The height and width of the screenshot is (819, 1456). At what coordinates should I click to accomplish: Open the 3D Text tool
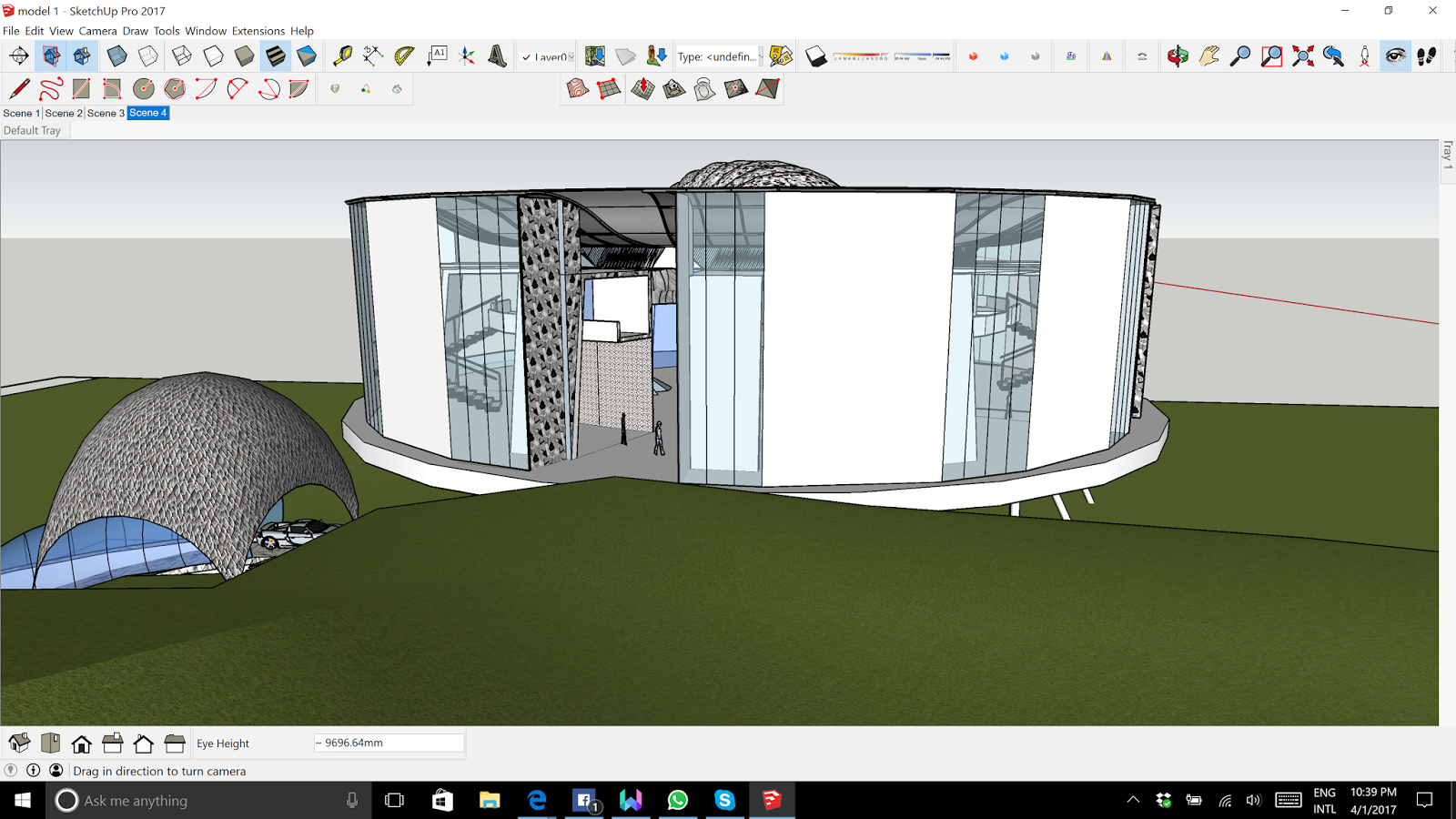pos(497,56)
